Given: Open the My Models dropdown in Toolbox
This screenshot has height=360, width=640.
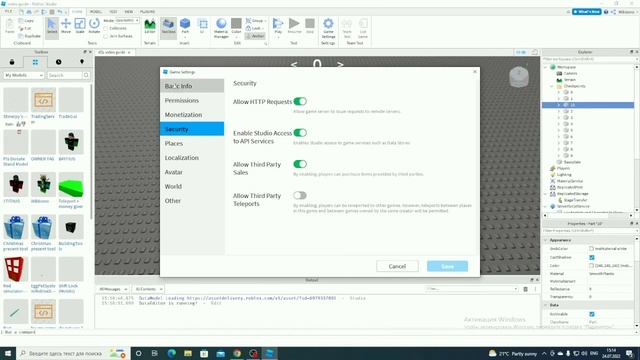Looking at the screenshot, I should pyautogui.click(x=24, y=75).
